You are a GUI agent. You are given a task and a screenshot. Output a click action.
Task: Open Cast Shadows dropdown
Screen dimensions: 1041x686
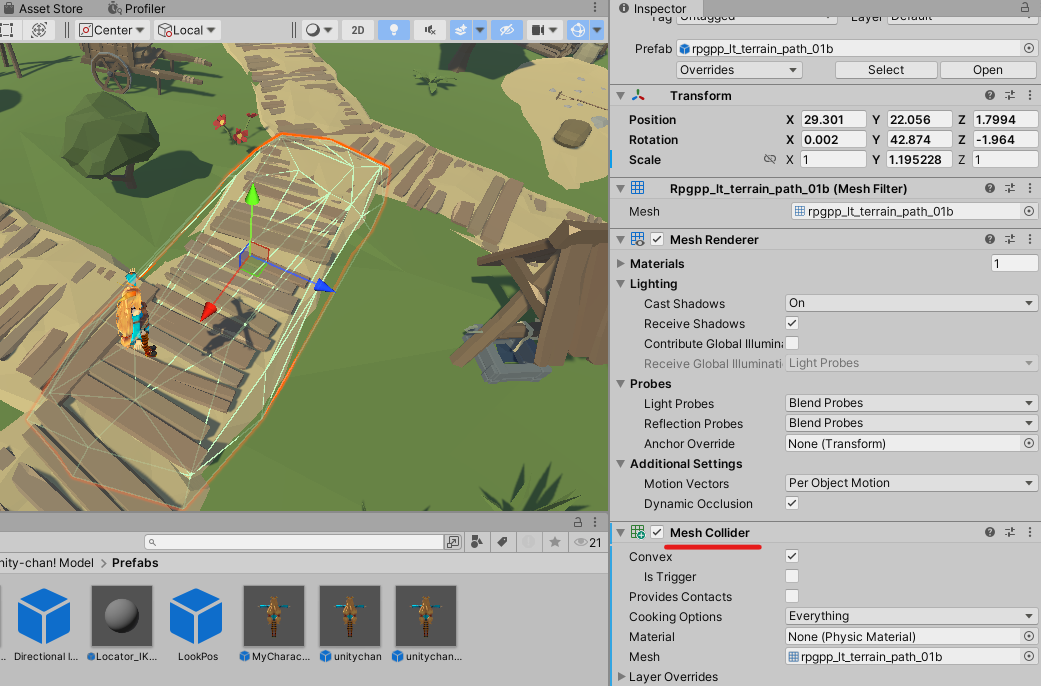(910, 303)
